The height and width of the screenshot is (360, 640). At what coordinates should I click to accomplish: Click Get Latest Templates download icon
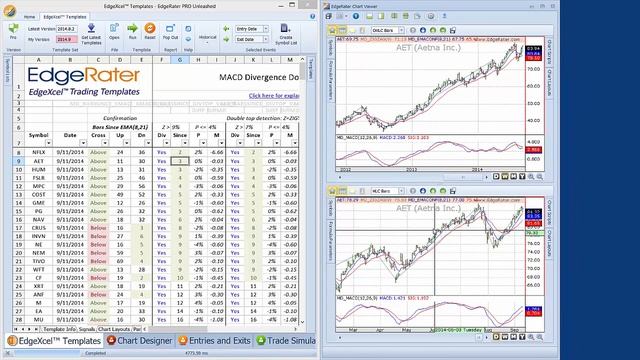pos(91,28)
